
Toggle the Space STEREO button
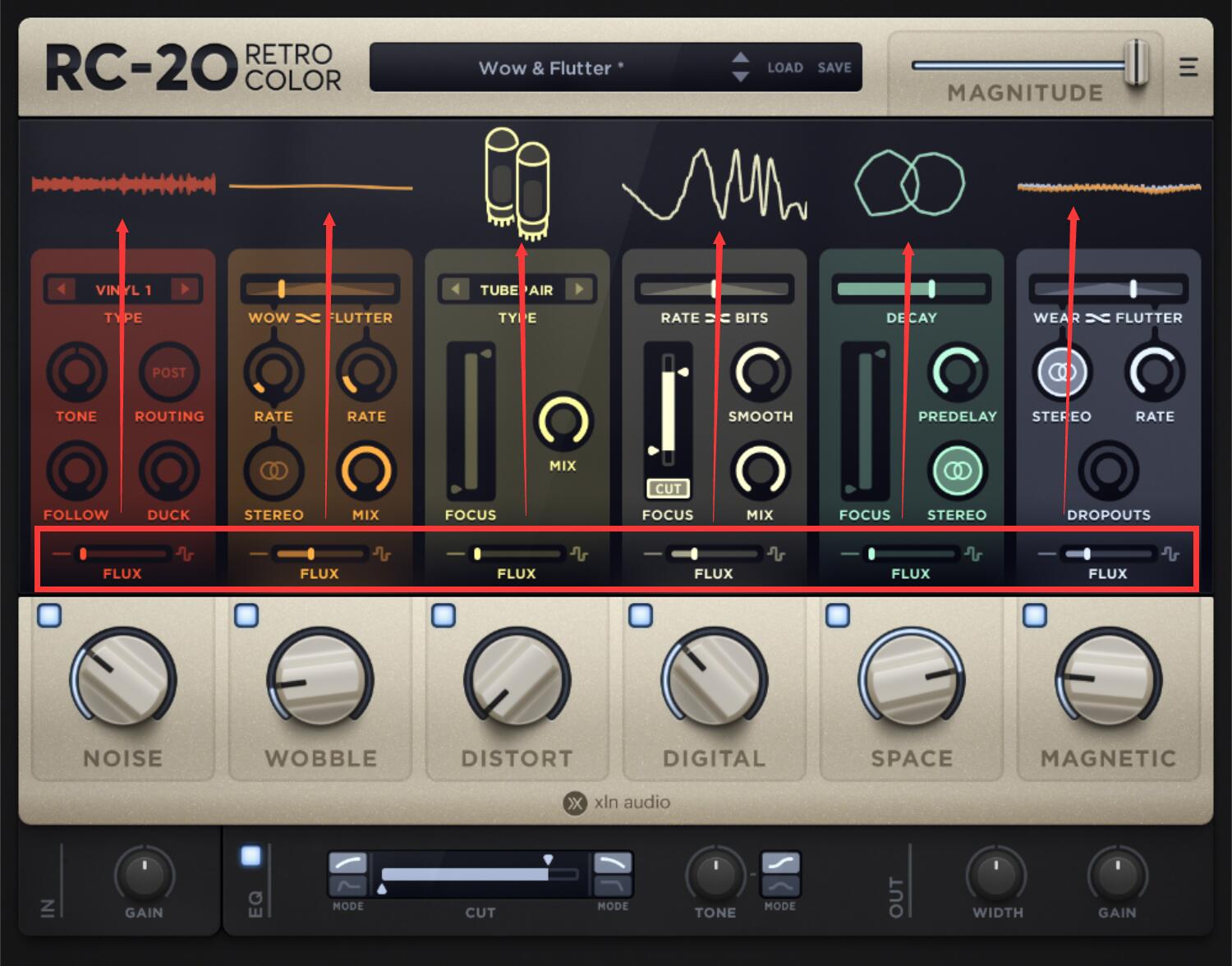pos(958,471)
